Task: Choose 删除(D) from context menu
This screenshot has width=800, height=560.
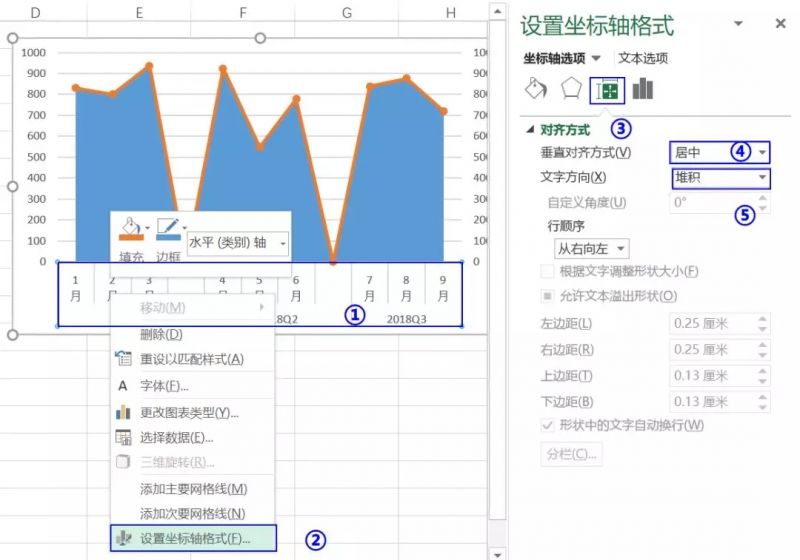Action: click(192, 334)
